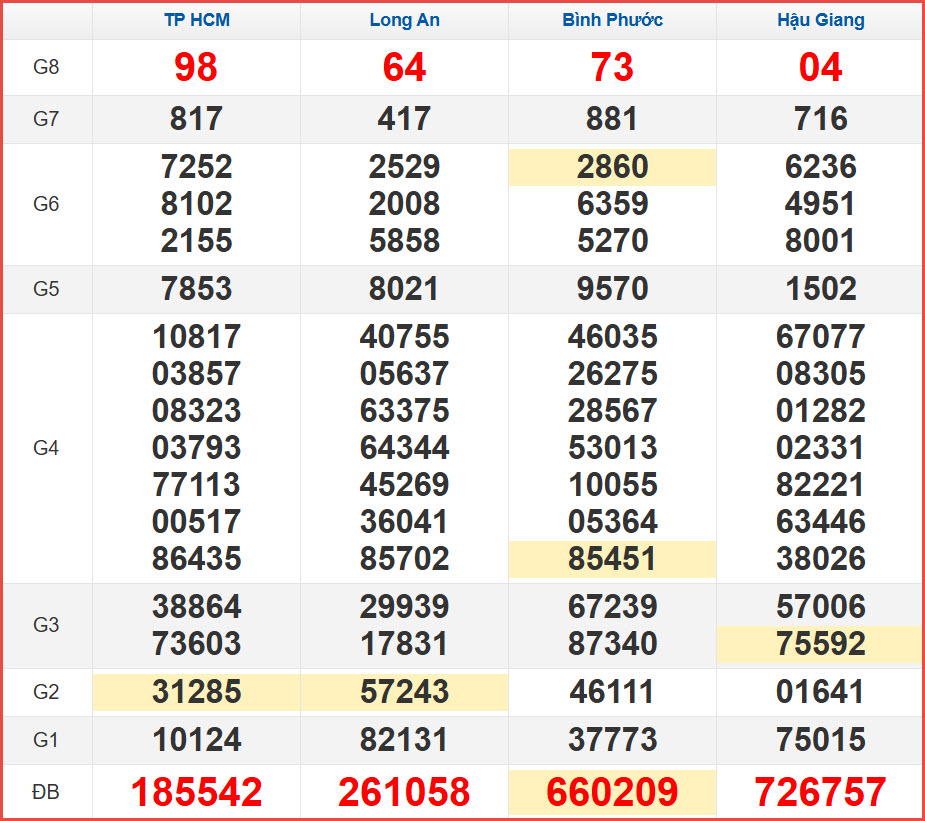Select the G4 row label
The width and height of the screenshot is (925, 821).
click(46, 448)
